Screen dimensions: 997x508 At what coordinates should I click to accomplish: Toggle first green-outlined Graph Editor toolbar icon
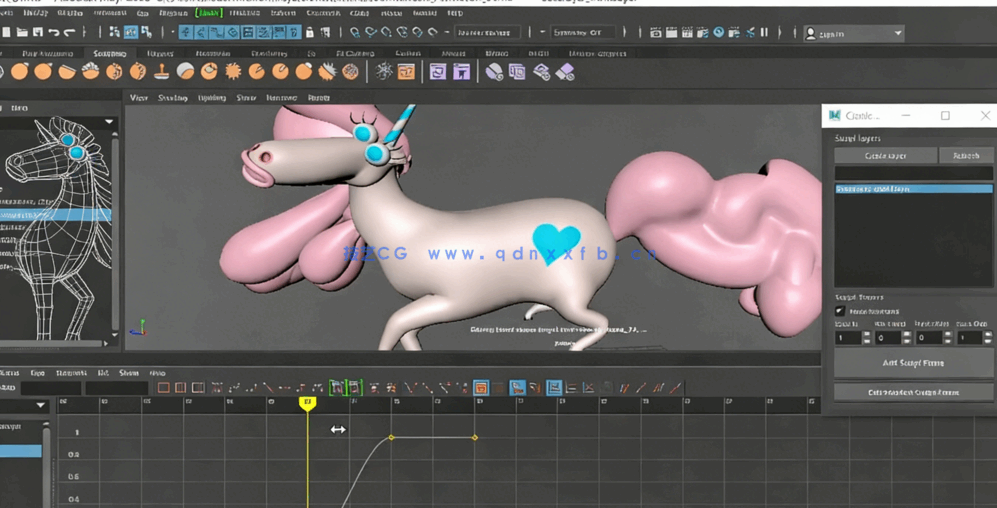point(337,388)
